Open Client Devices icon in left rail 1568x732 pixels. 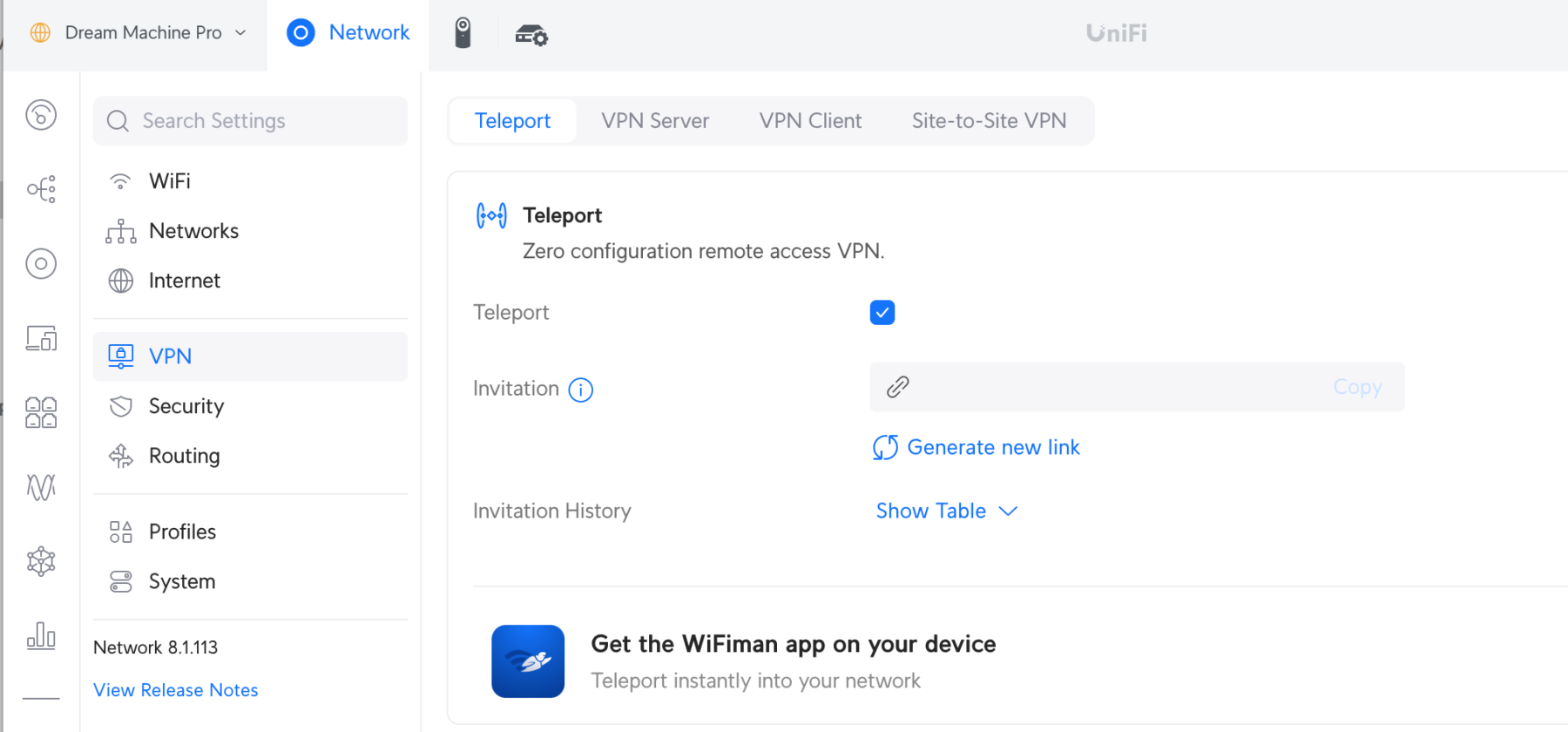point(41,338)
